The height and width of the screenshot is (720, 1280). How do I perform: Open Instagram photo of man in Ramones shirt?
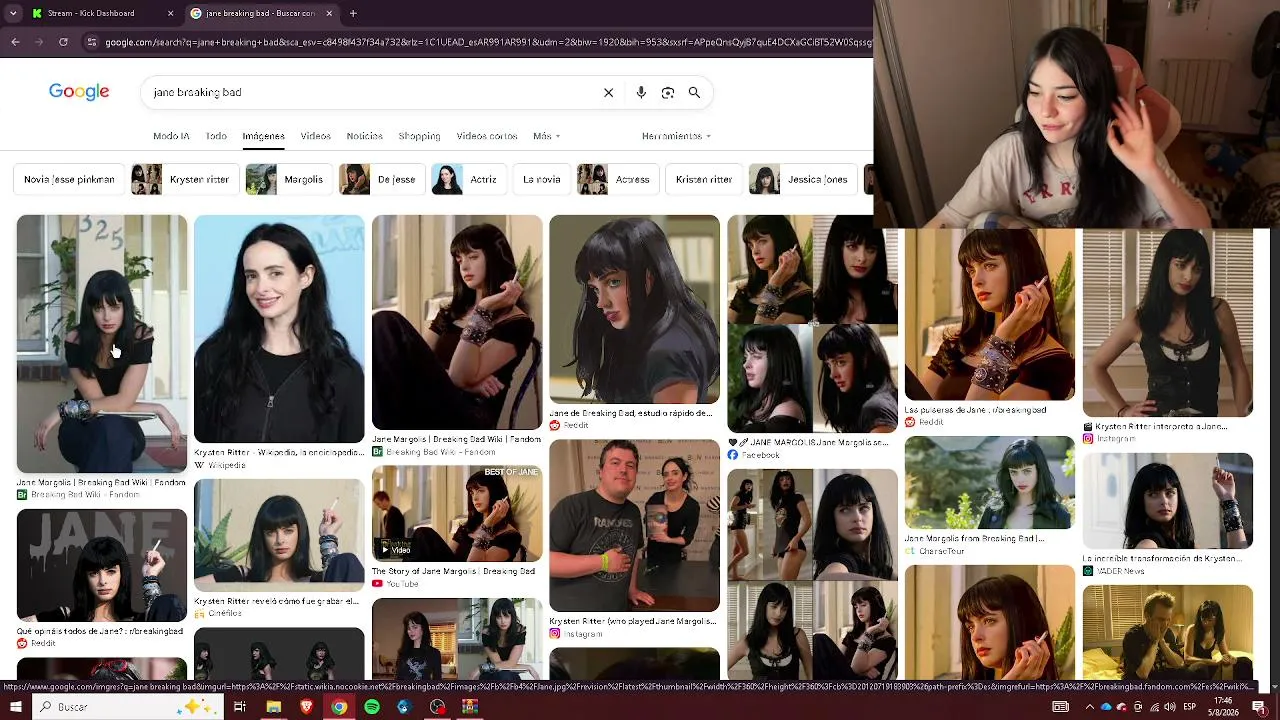634,525
